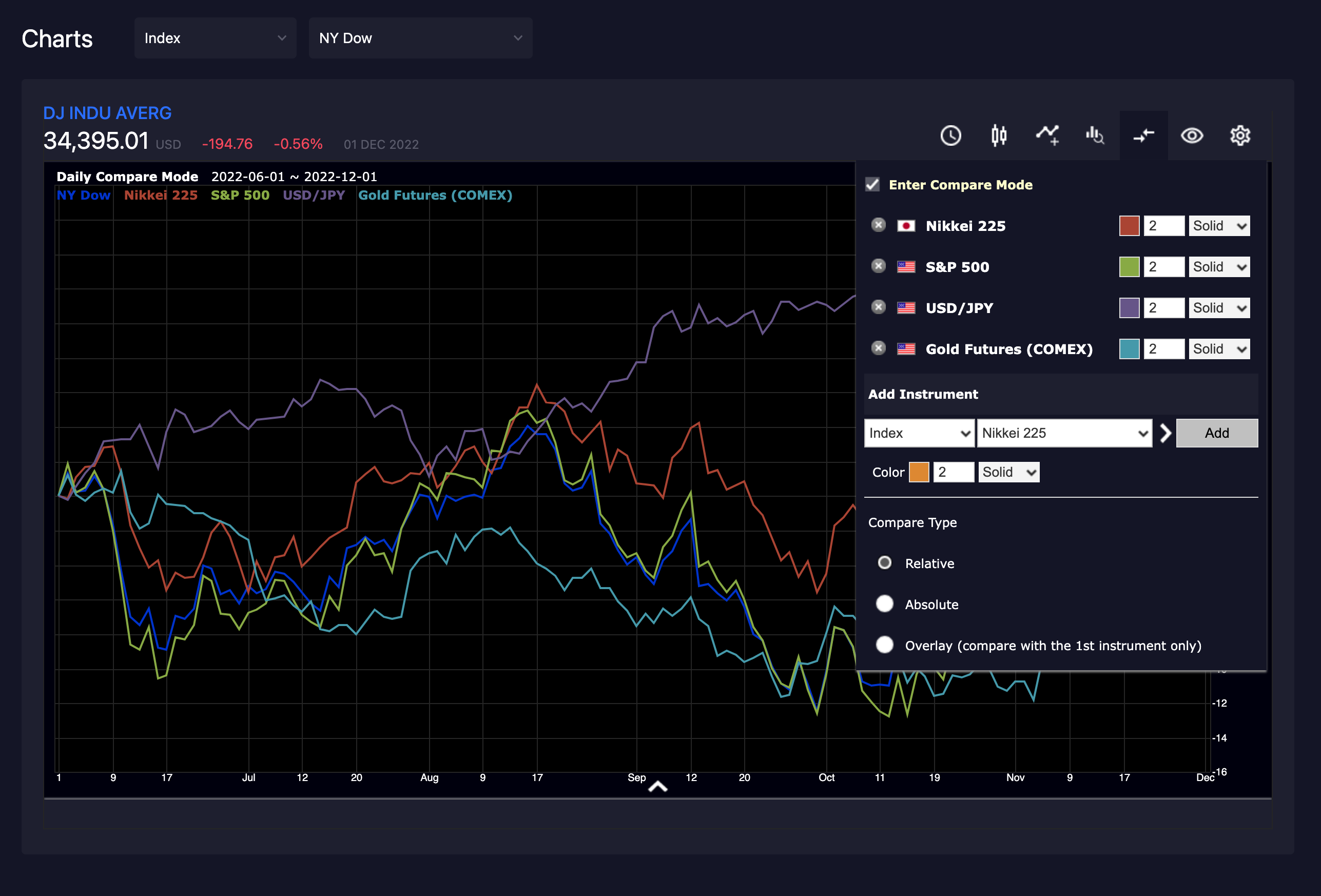Click the -0.56% change value
This screenshot has height=896, width=1321.
click(x=298, y=144)
